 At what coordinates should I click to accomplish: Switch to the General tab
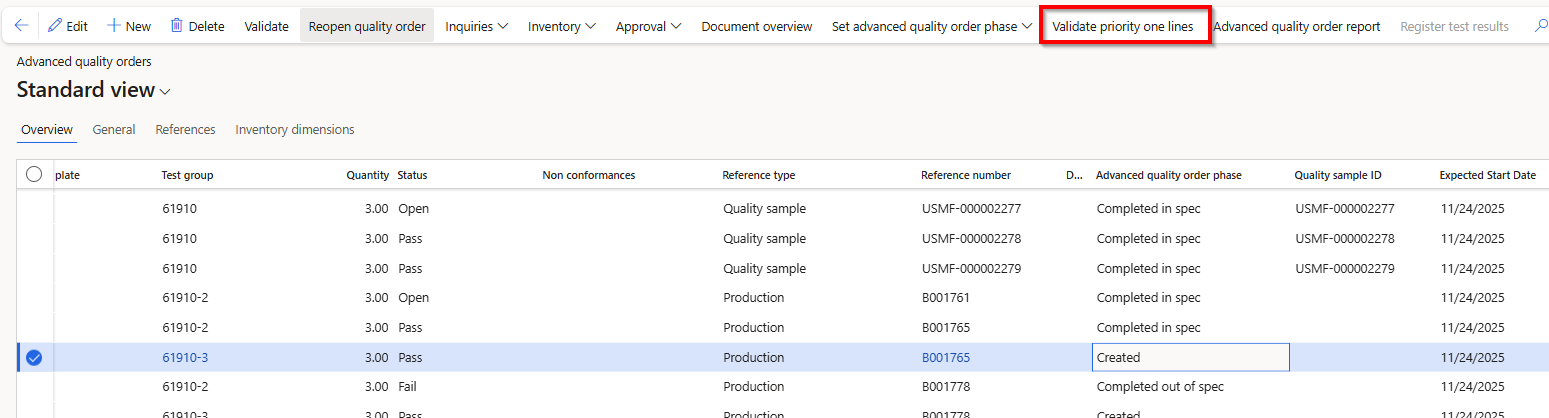coord(114,130)
